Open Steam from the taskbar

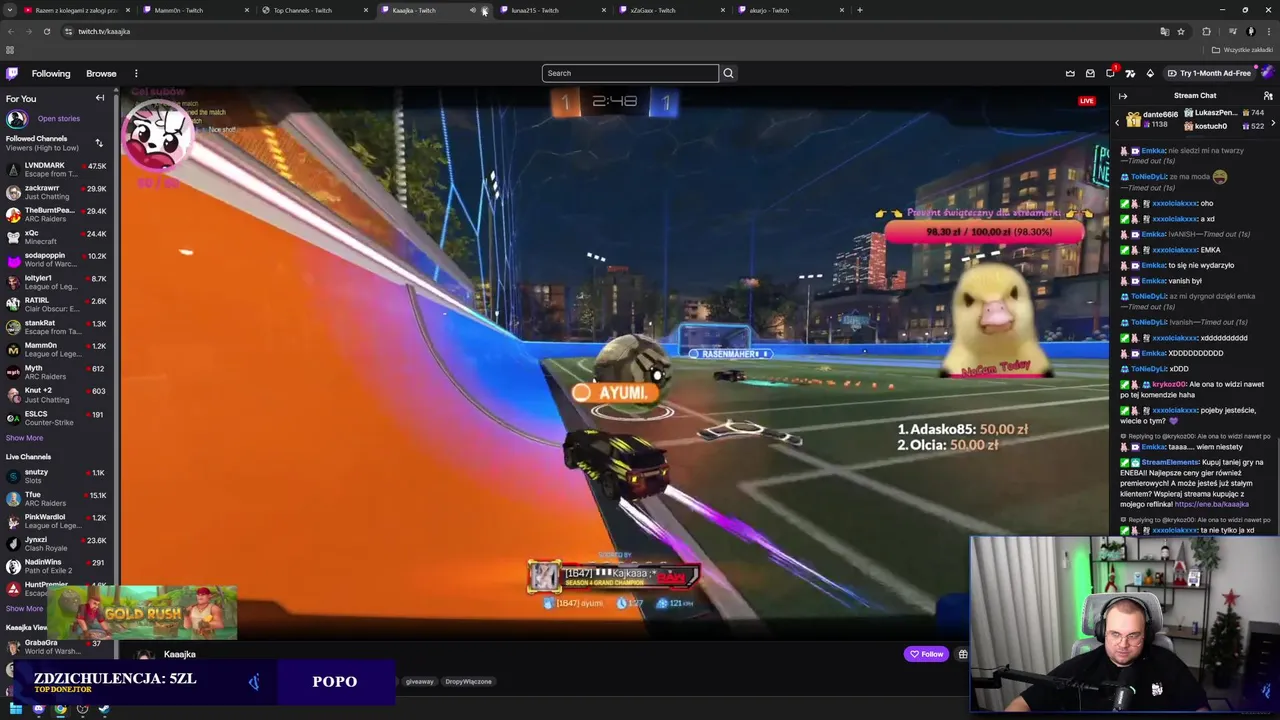pyautogui.click(x=104, y=709)
